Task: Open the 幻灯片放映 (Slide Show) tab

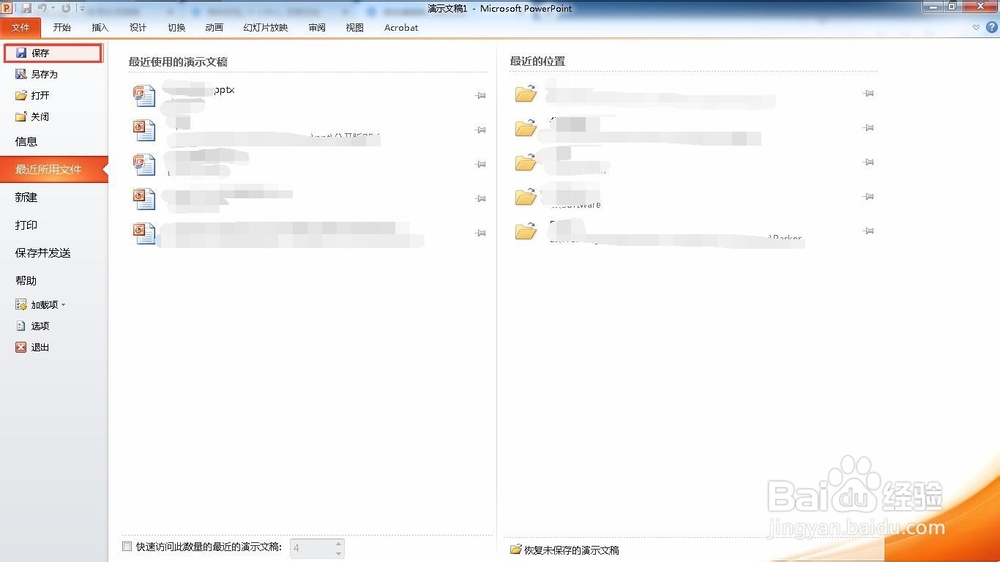Action: [265, 27]
